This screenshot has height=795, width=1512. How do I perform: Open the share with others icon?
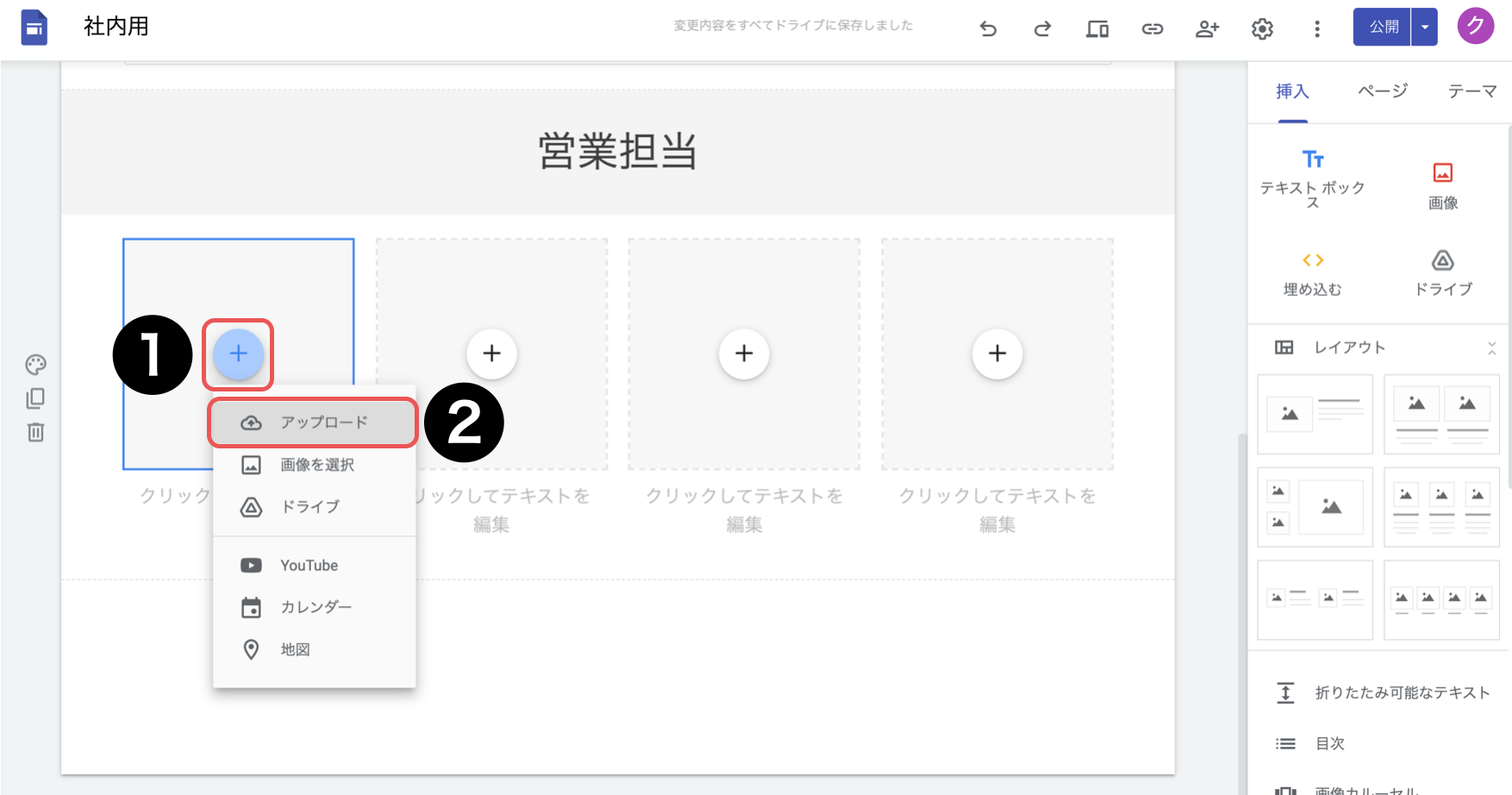[x=1207, y=29]
